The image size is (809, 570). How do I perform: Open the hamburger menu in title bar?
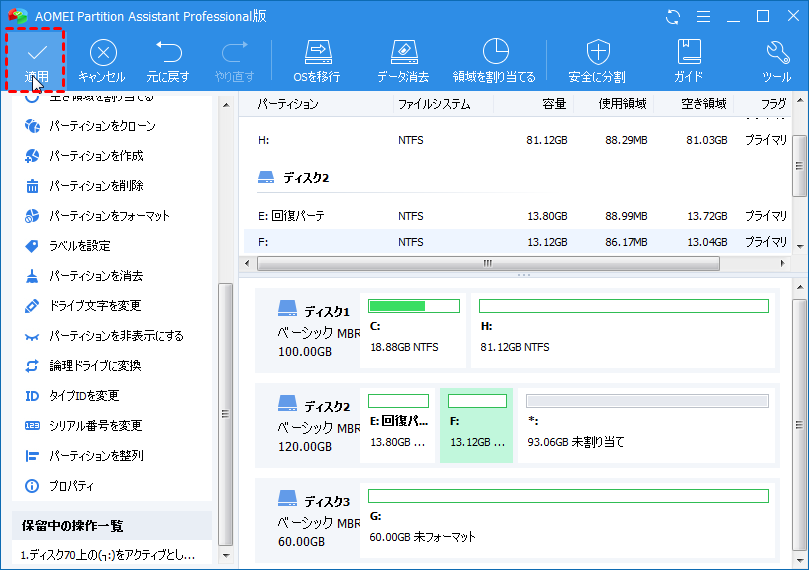pyautogui.click(x=703, y=17)
